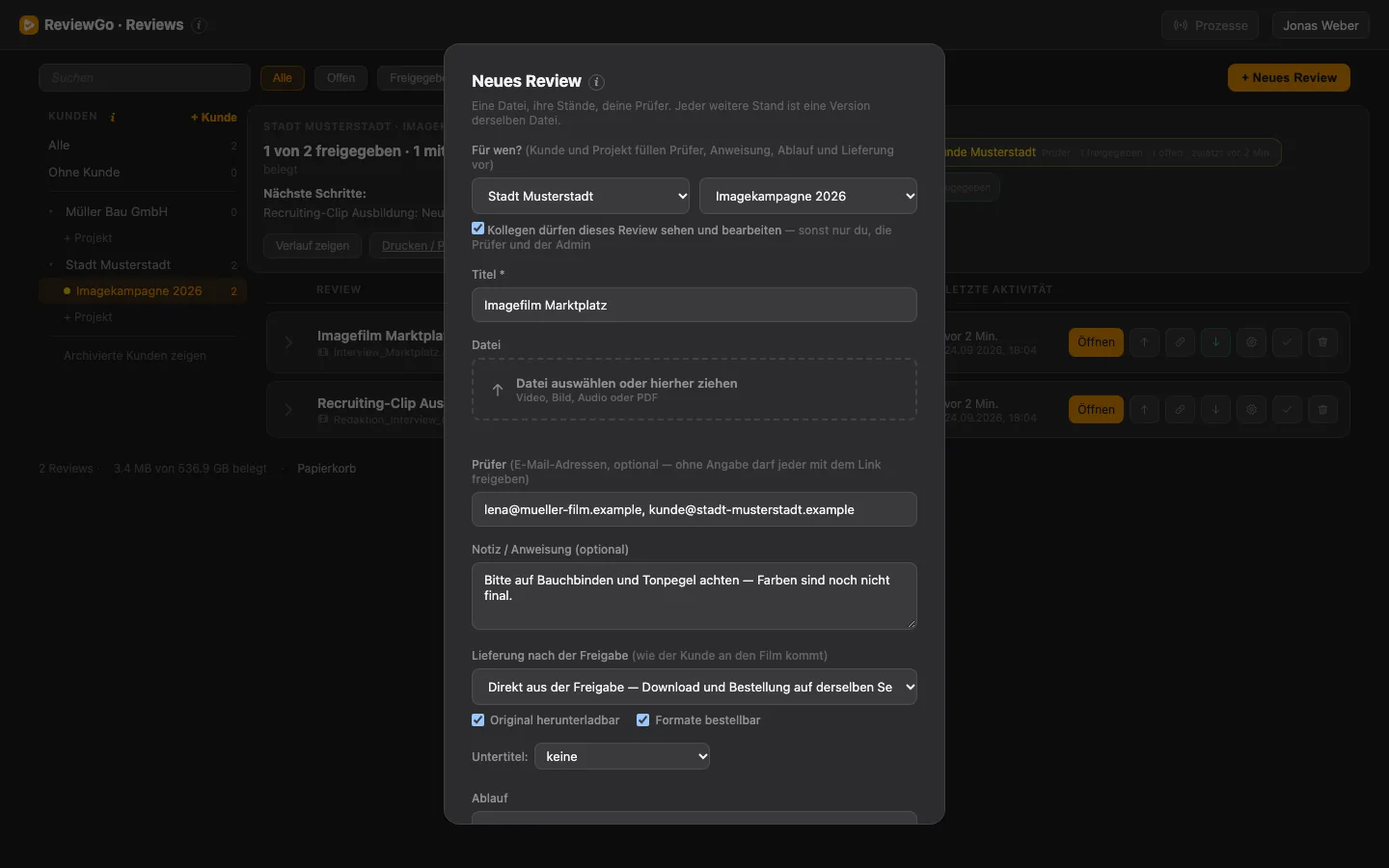Click the Datei auswählen upload drop zone
This screenshot has width=1389, height=868.
click(x=694, y=390)
